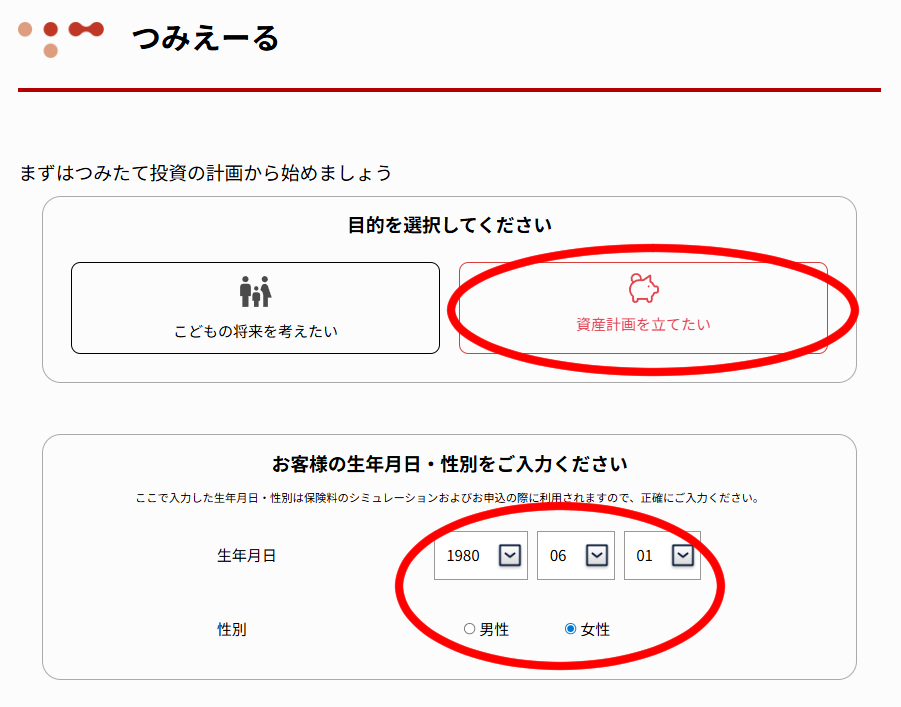Choose 資産計画を立てたい option
This screenshot has width=901, height=707.
(643, 308)
